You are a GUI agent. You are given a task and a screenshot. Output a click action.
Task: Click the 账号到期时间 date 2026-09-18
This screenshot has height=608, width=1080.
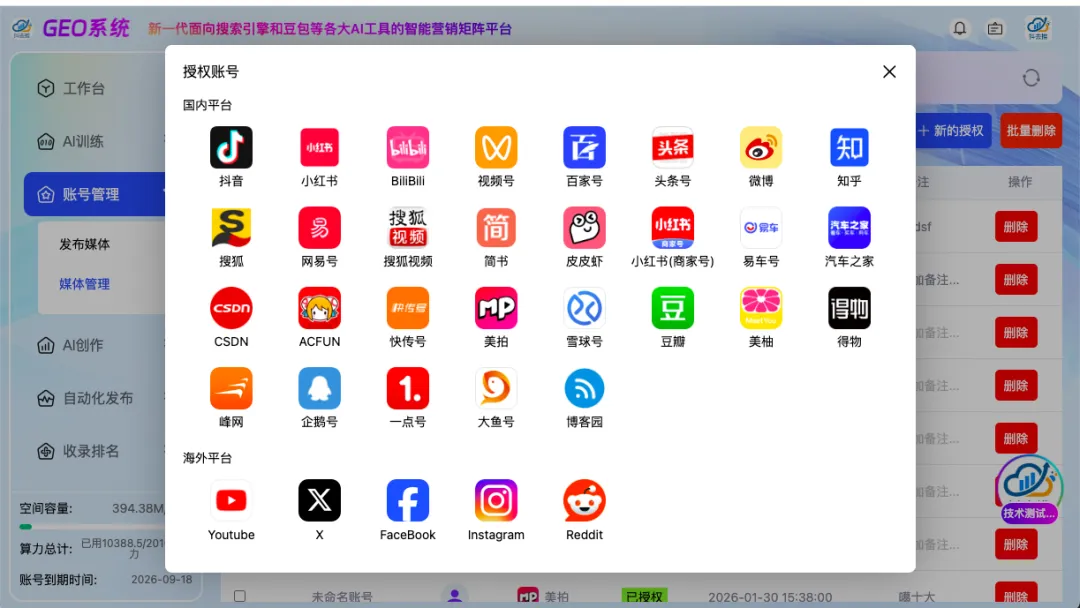pos(161,579)
